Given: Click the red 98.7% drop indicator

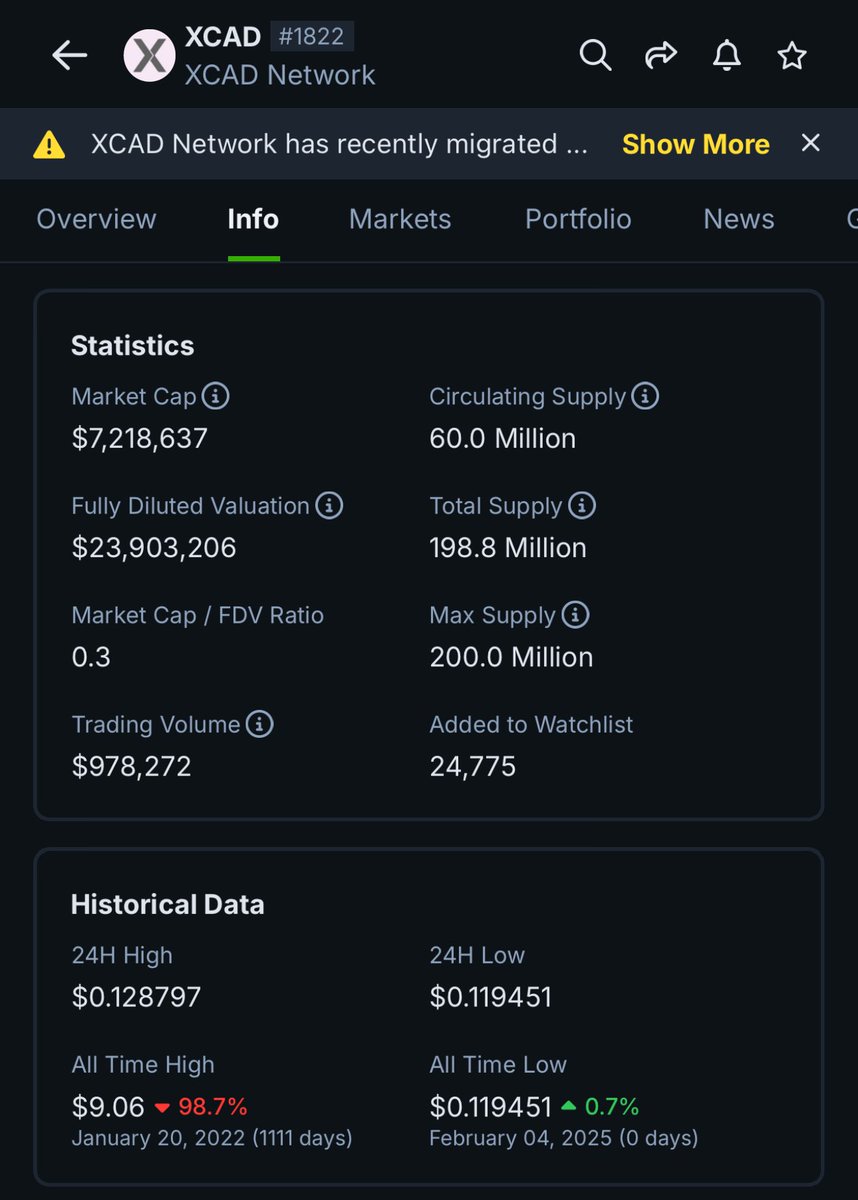Looking at the screenshot, I should click(201, 1107).
